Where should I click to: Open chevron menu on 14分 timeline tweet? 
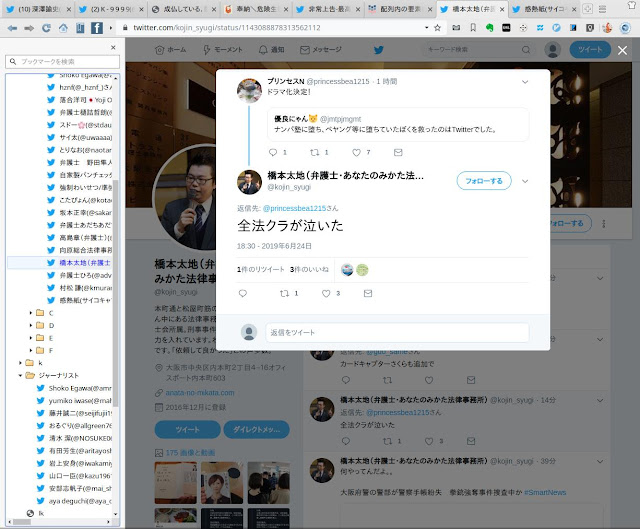(600, 400)
